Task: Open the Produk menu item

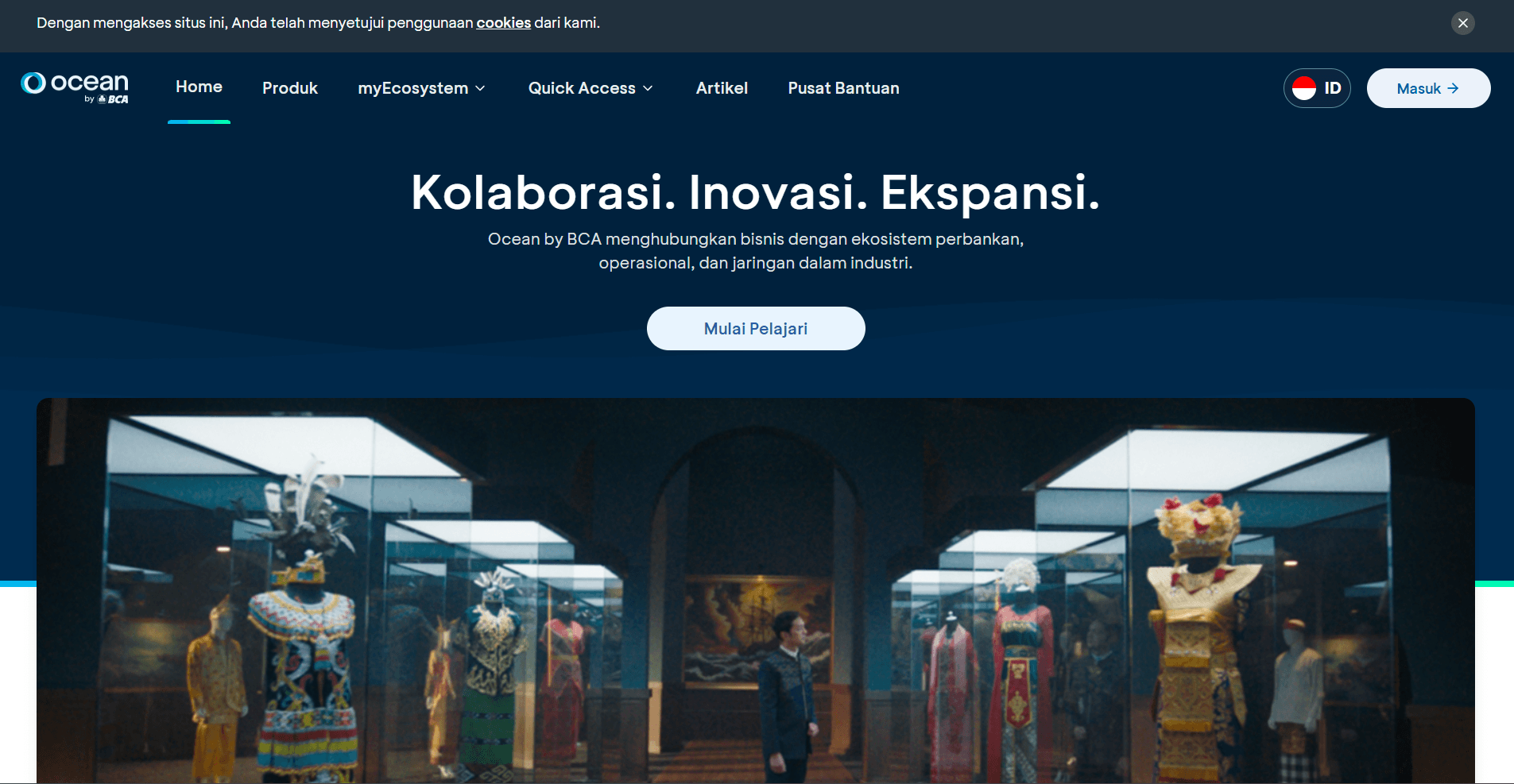Action: coord(290,88)
